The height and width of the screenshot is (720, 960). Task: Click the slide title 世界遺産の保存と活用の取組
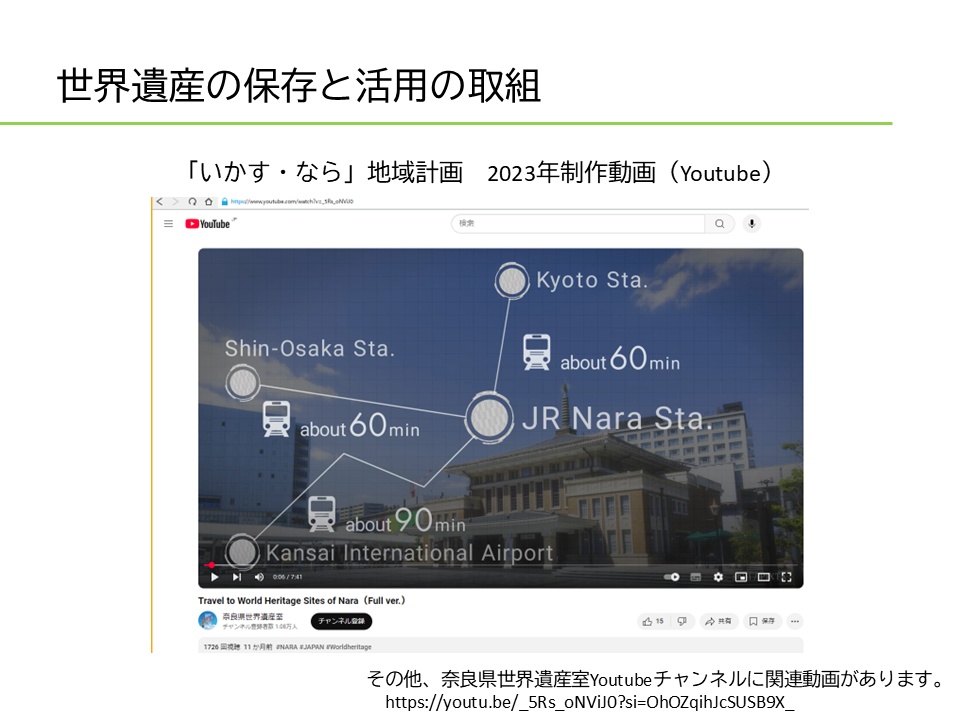(x=299, y=85)
